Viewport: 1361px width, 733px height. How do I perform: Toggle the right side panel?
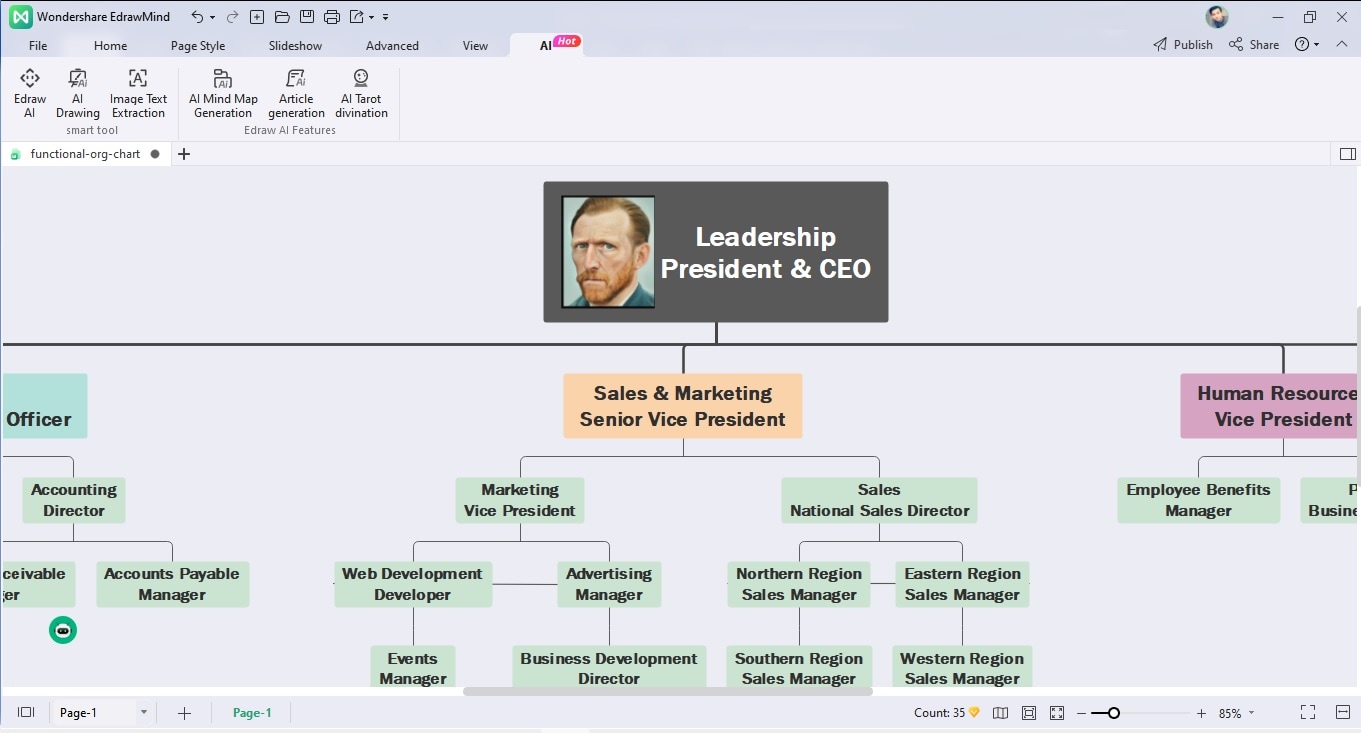pyautogui.click(x=1347, y=154)
